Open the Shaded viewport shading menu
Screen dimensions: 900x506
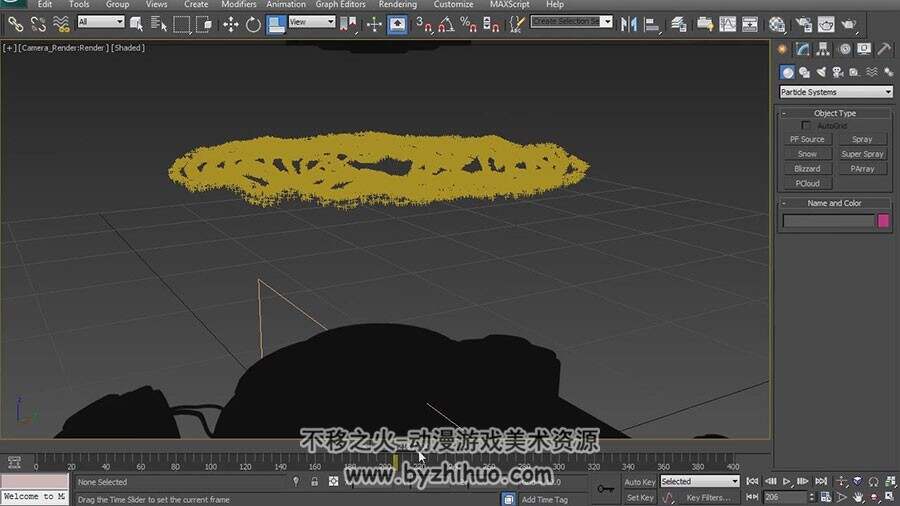[x=127, y=48]
